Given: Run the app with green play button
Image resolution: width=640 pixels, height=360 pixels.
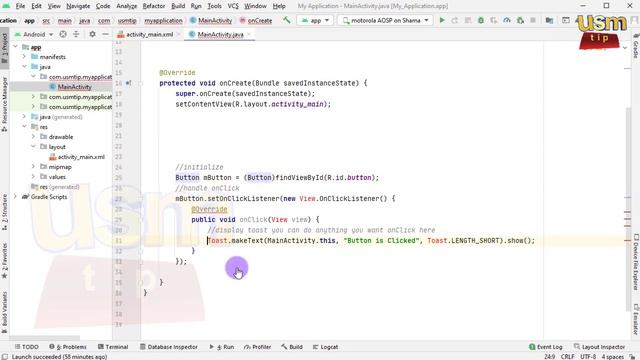Looking at the screenshot, I should 442,20.
